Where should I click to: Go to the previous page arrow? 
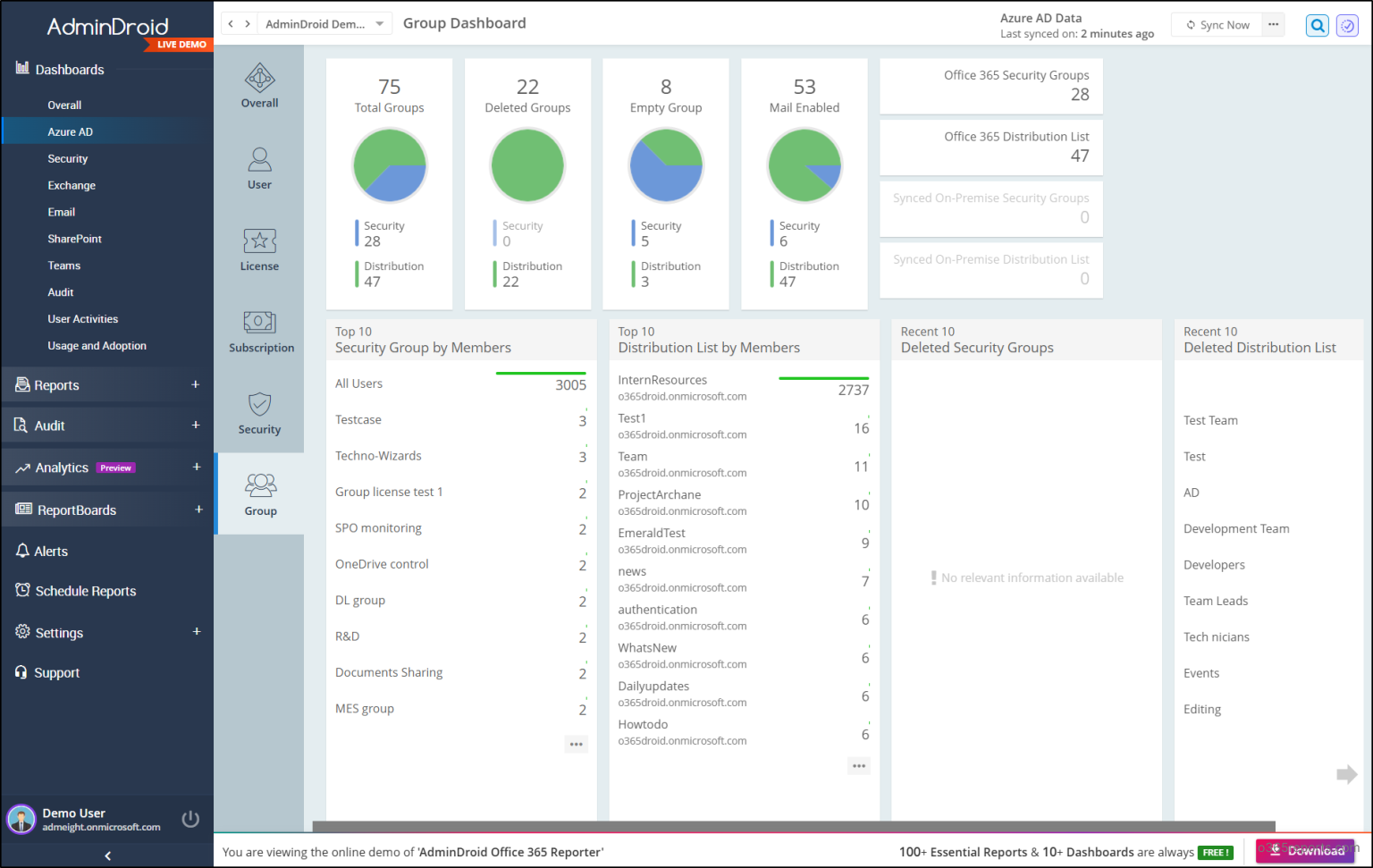[x=231, y=24]
